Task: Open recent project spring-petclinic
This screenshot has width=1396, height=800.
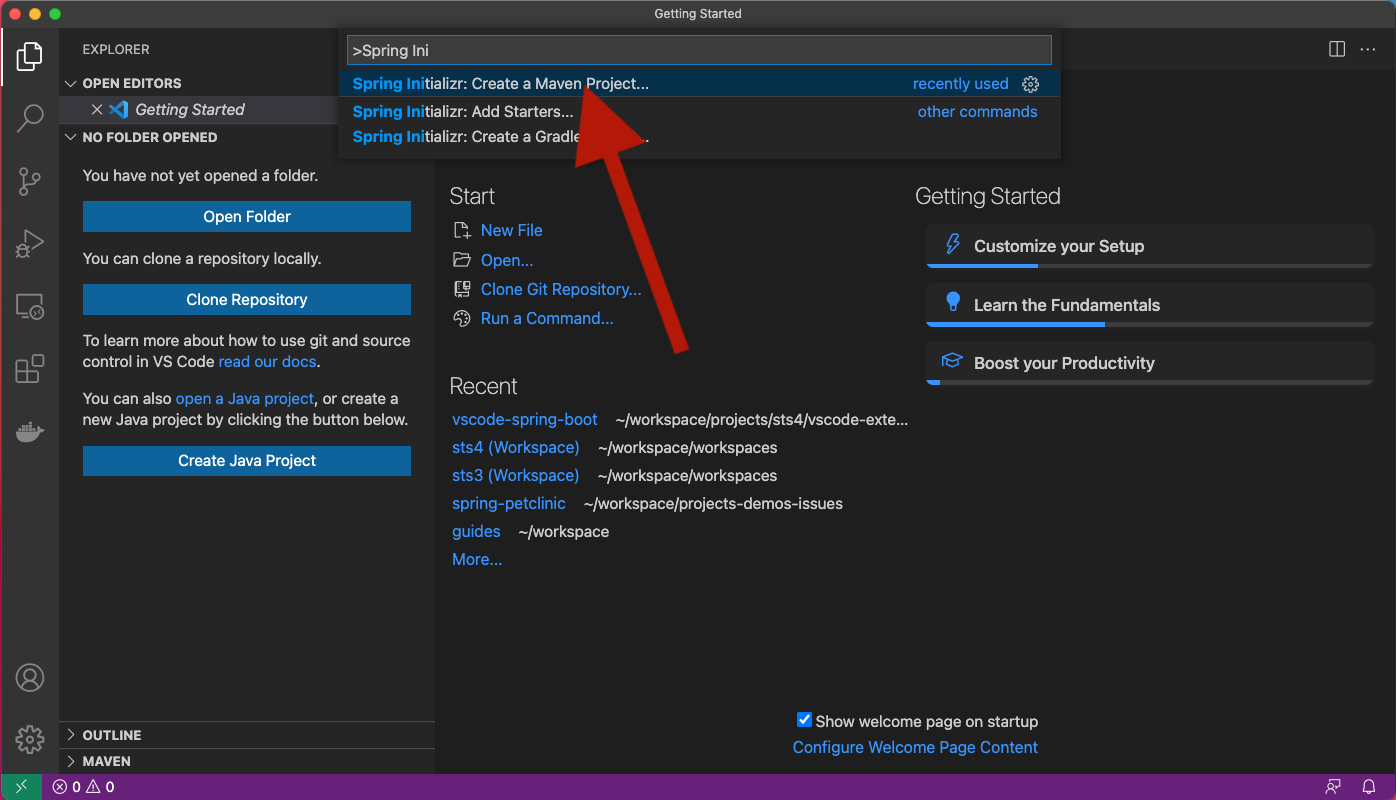Action: [x=509, y=503]
